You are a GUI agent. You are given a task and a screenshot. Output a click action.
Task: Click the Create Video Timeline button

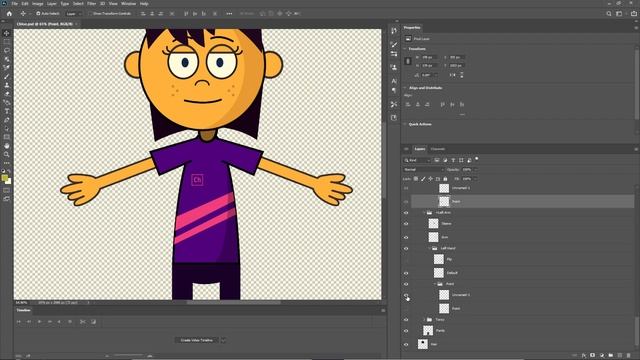(197, 340)
